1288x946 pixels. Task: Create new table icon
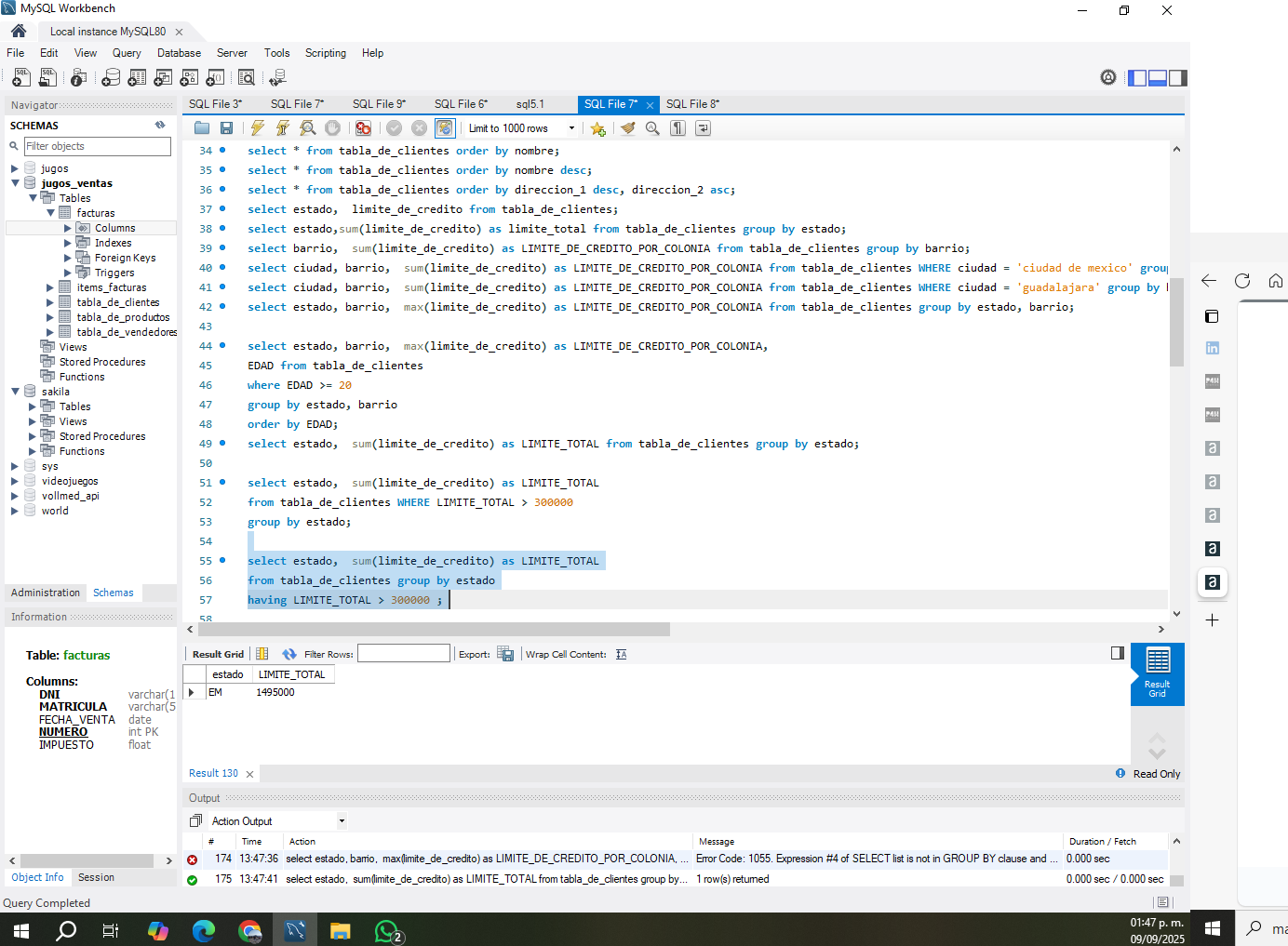pos(137,78)
